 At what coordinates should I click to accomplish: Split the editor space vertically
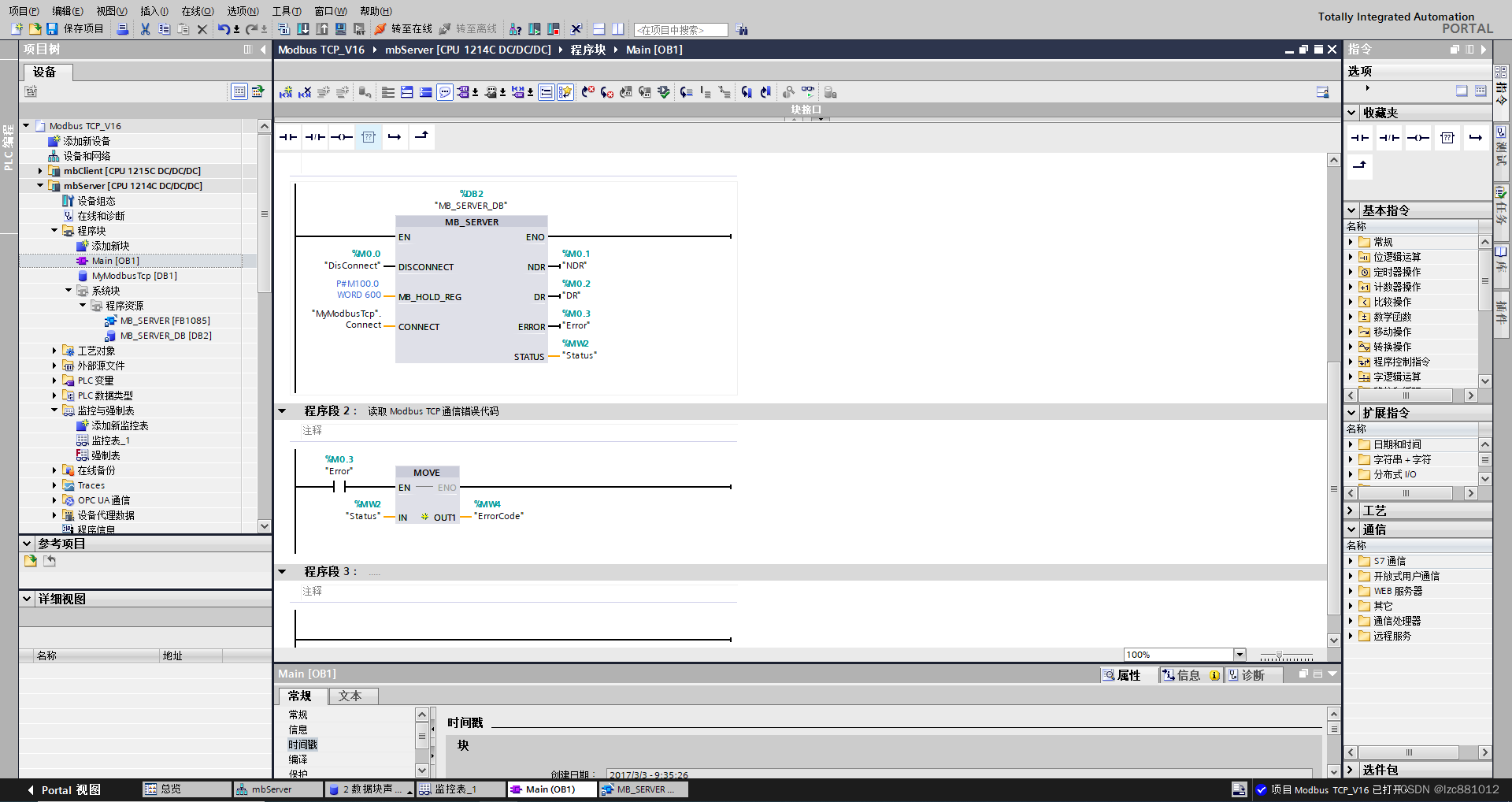click(x=618, y=29)
